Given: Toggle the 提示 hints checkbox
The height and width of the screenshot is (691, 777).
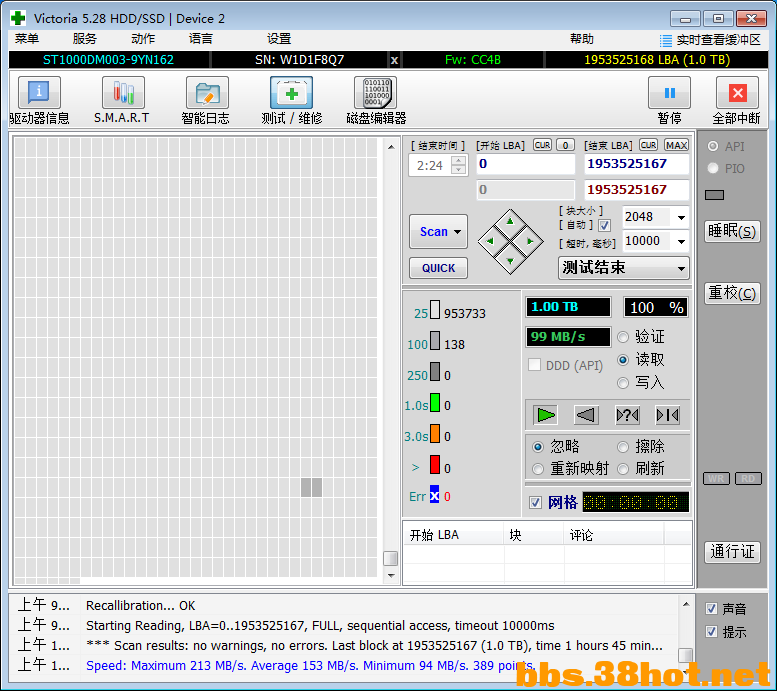Looking at the screenshot, I should click(712, 632).
